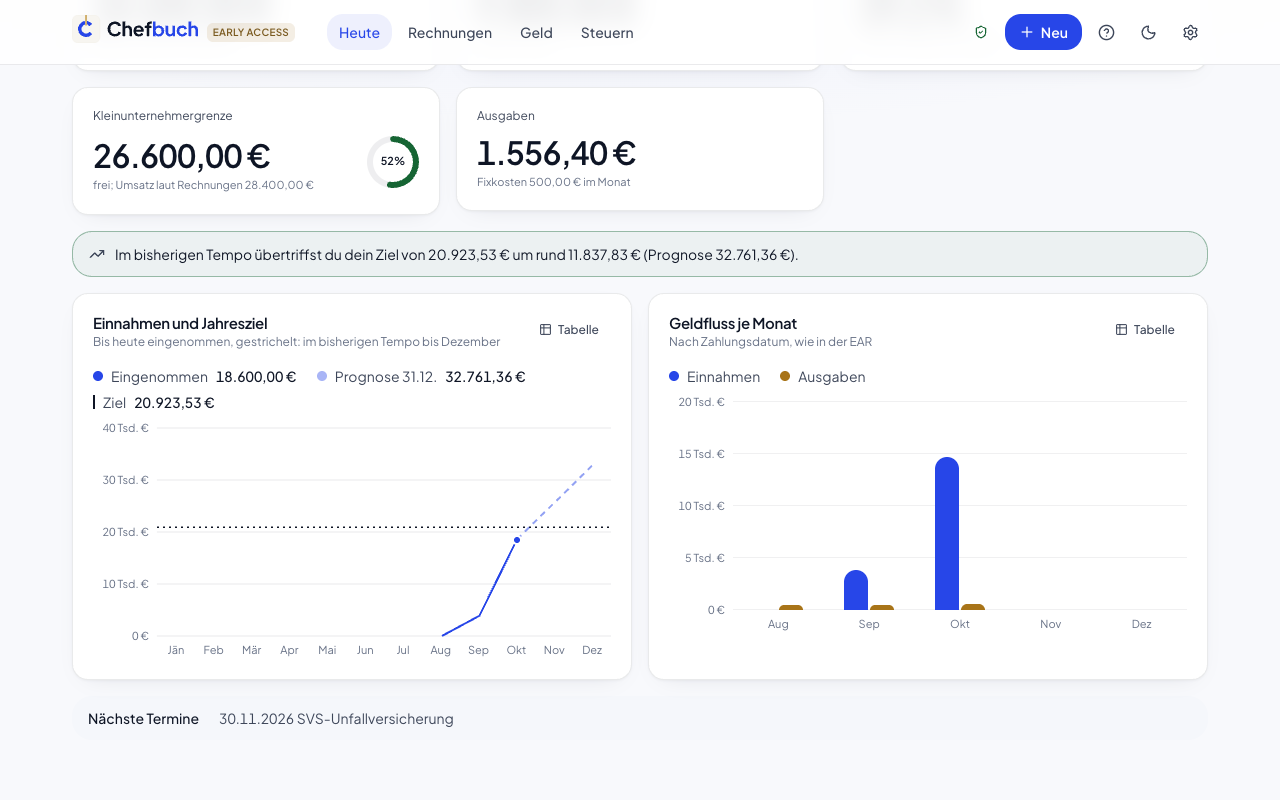Select the Eingenommen legend dot
The height and width of the screenshot is (800, 1280).
[98, 376]
